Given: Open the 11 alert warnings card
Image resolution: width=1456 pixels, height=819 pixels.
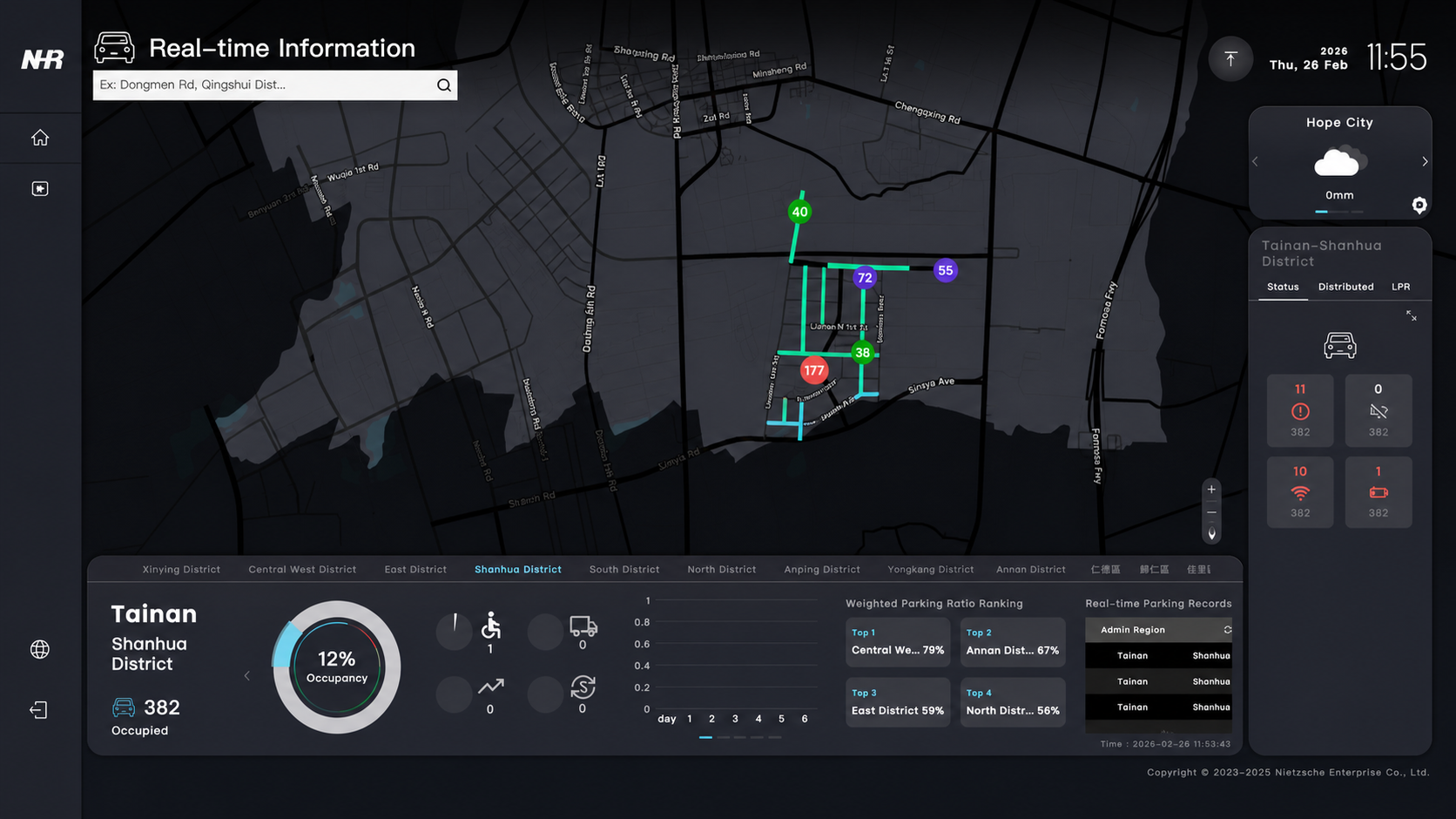Looking at the screenshot, I should pyautogui.click(x=1300, y=410).
